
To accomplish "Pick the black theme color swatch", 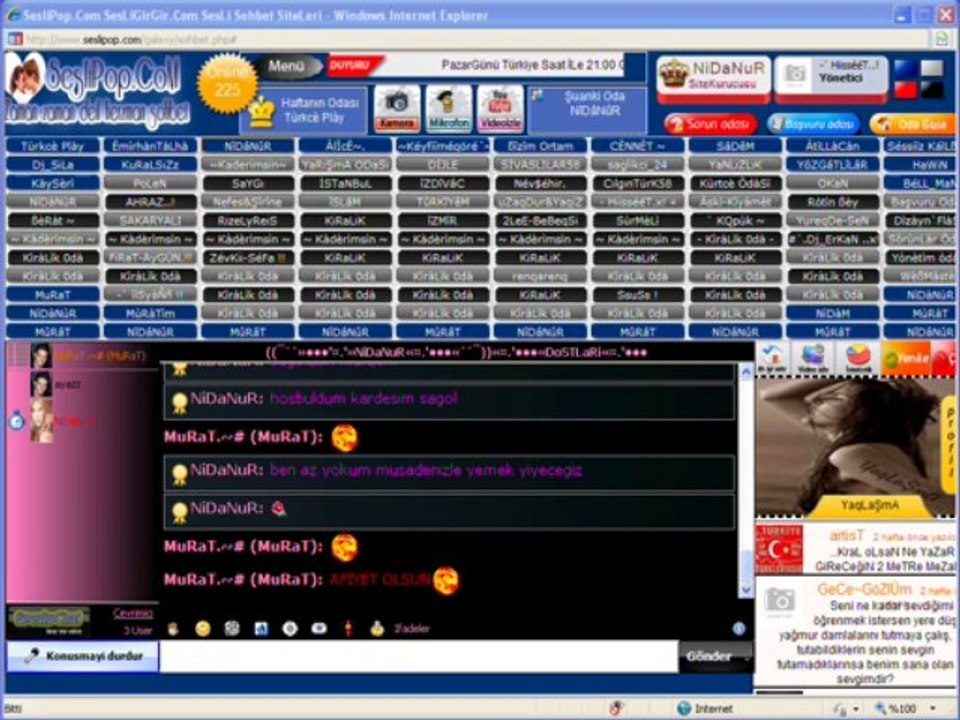I will pyautogui.click(x=932, y=90).
